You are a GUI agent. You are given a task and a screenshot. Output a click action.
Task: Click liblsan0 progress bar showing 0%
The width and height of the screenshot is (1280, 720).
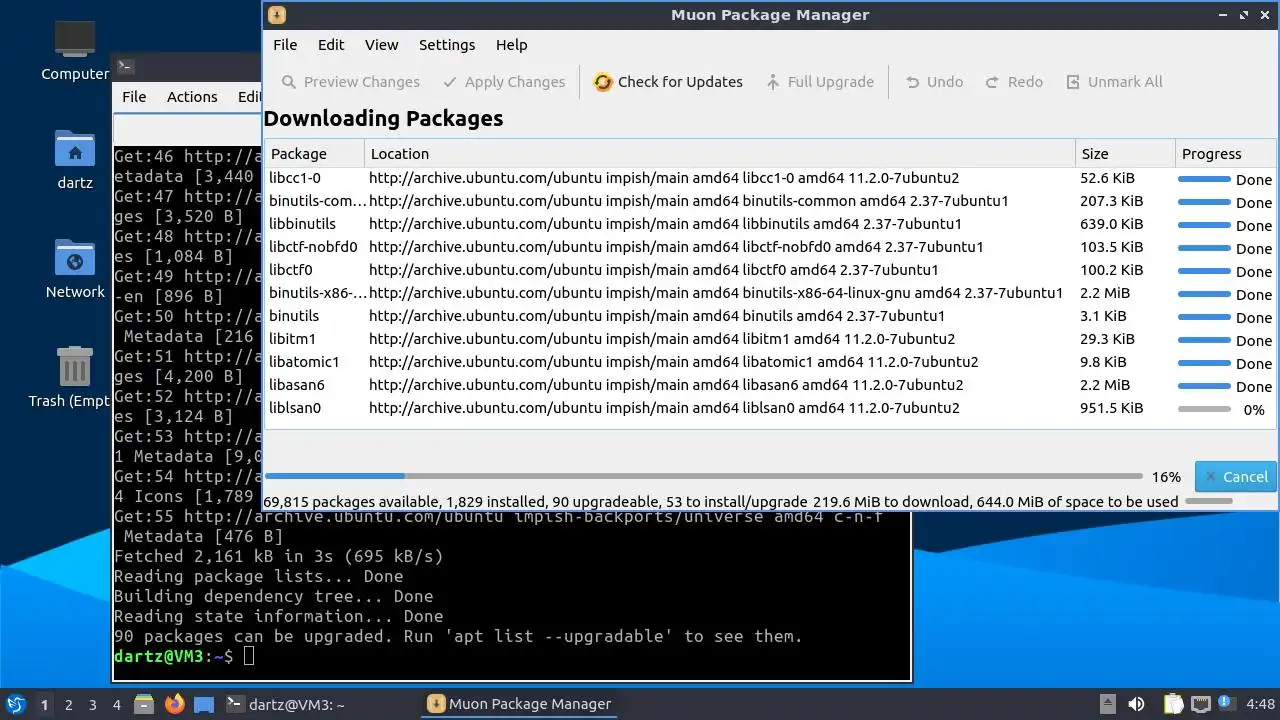coord(1204,409)
